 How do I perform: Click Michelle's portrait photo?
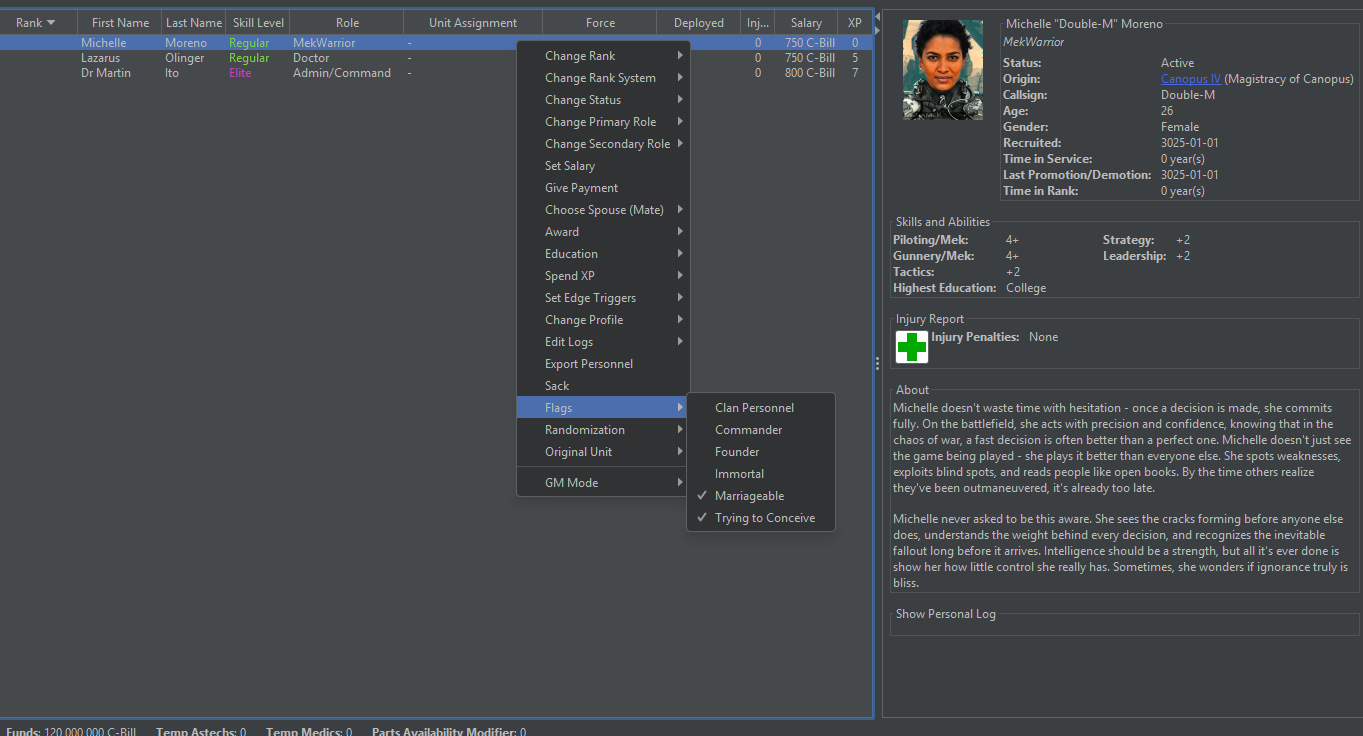click(x=941, y=69)
